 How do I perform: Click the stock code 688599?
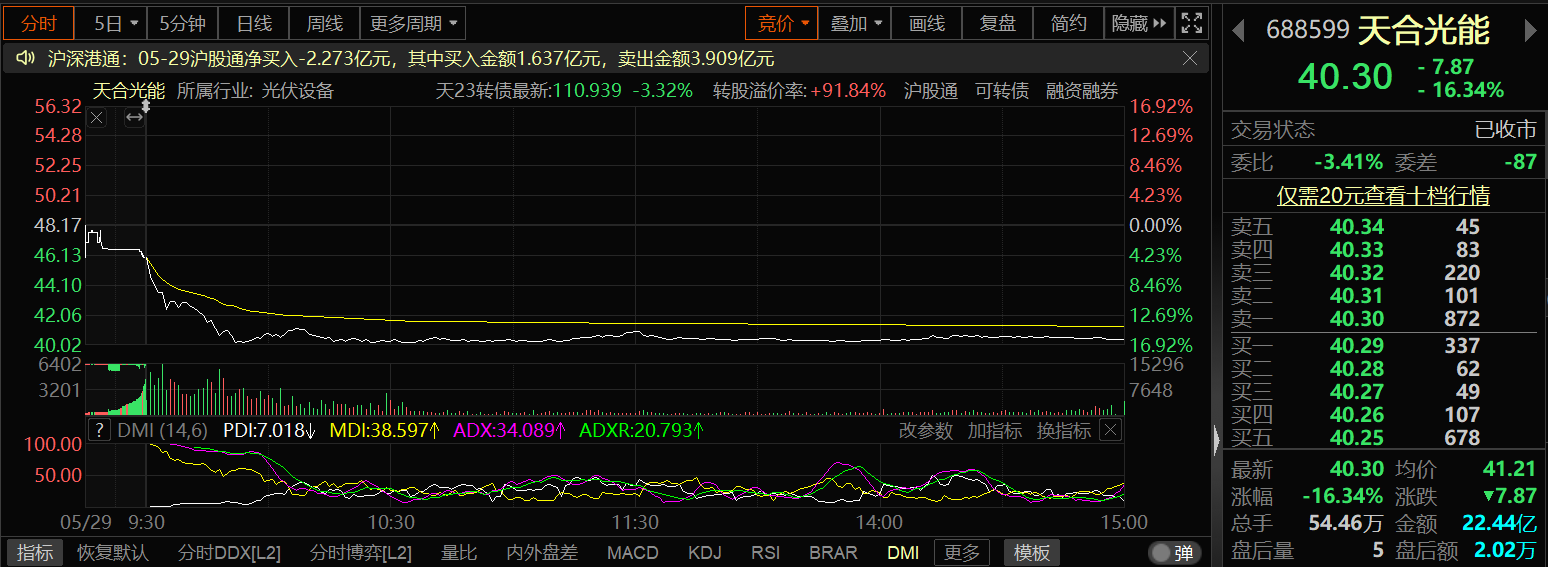click(x=1308, y=30)
